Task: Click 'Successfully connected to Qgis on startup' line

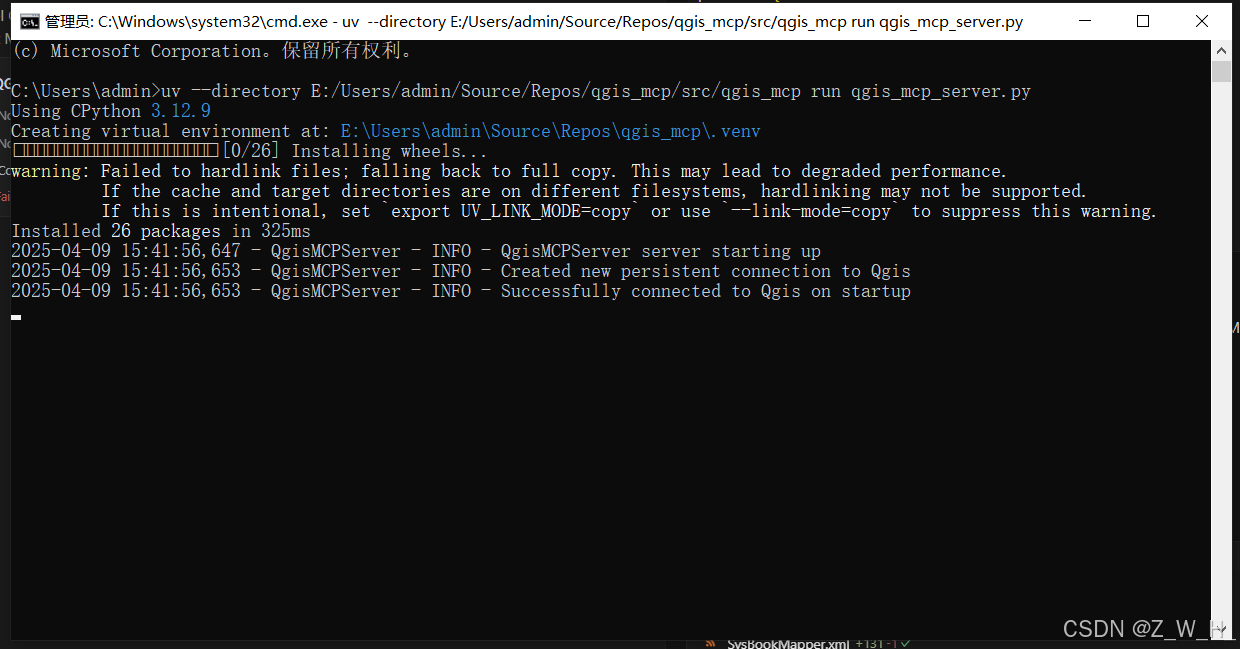Action: [x=461, y=291]
